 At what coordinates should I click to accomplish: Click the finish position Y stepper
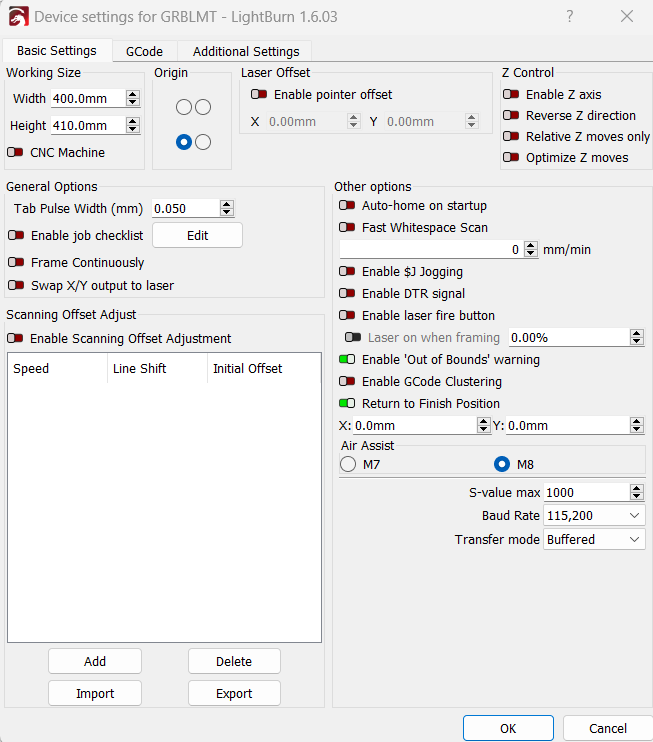[637, 425]
